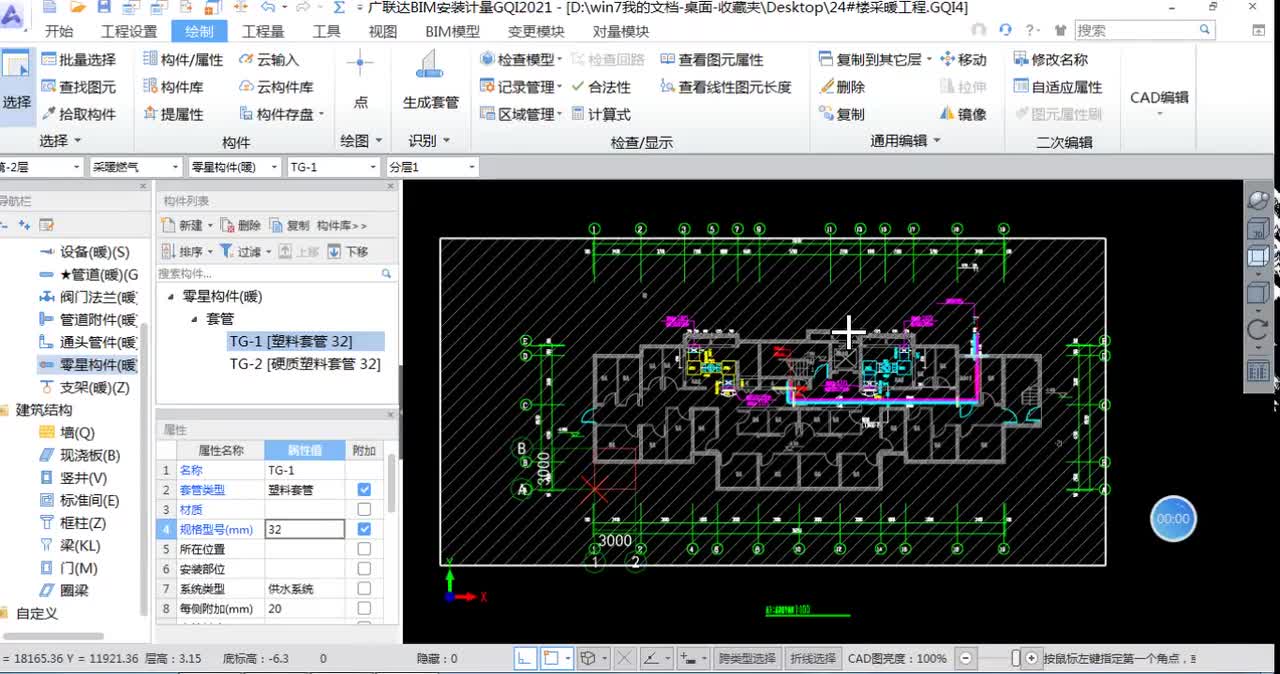Open the 计算式 formula tool
The image size is (1280, 674).
600,114
